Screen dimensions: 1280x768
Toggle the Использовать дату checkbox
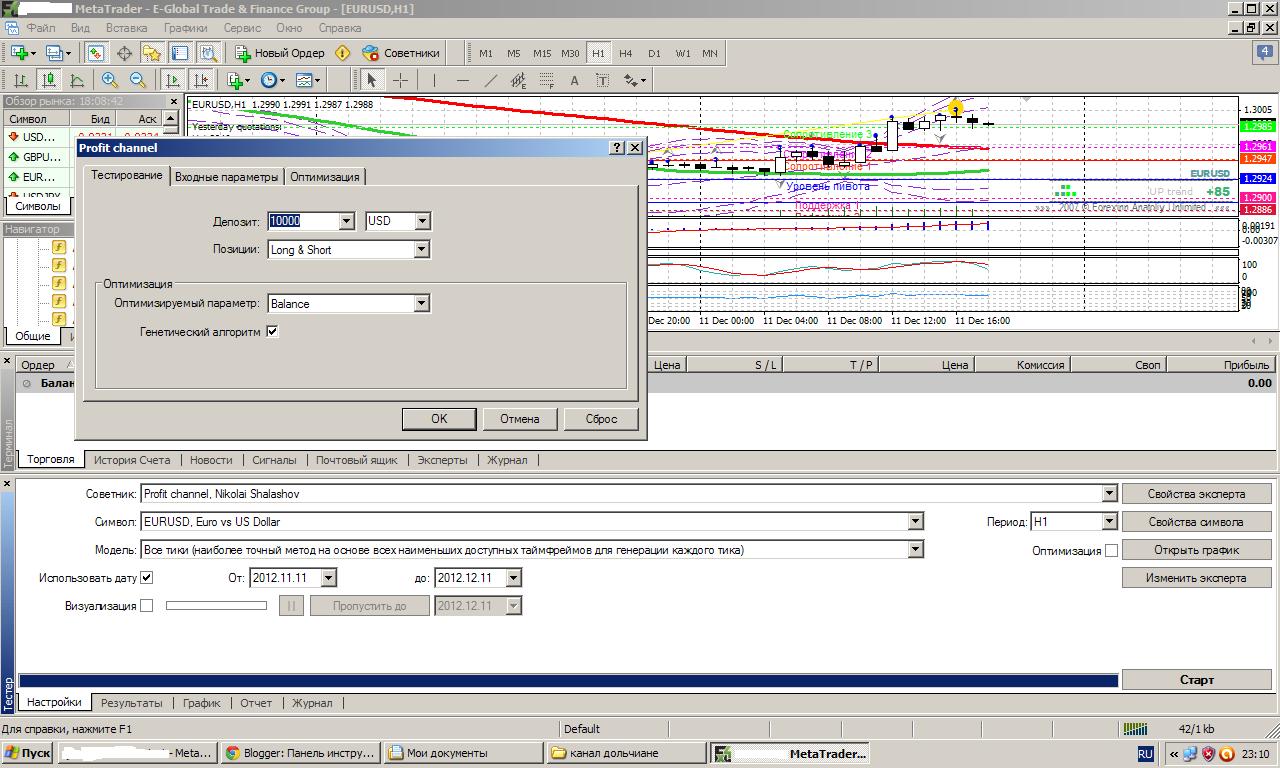pyautogui.click(x=146, y=577)
